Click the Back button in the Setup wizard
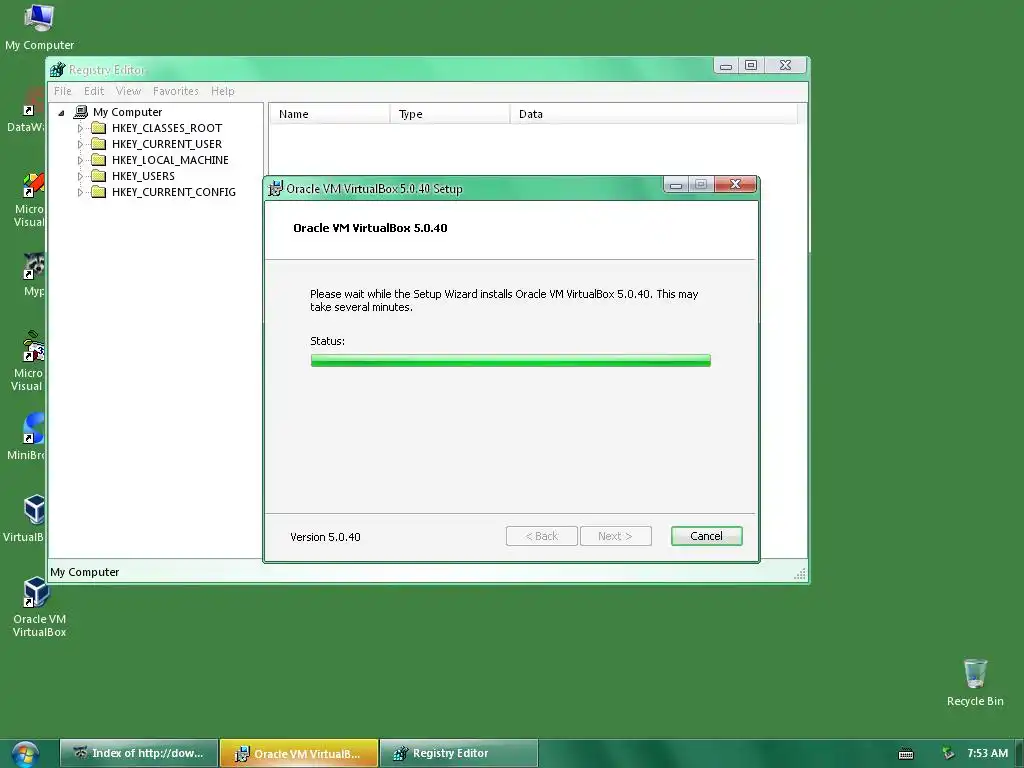This screenshot has height=768, width=1024. tap(541, 536)
